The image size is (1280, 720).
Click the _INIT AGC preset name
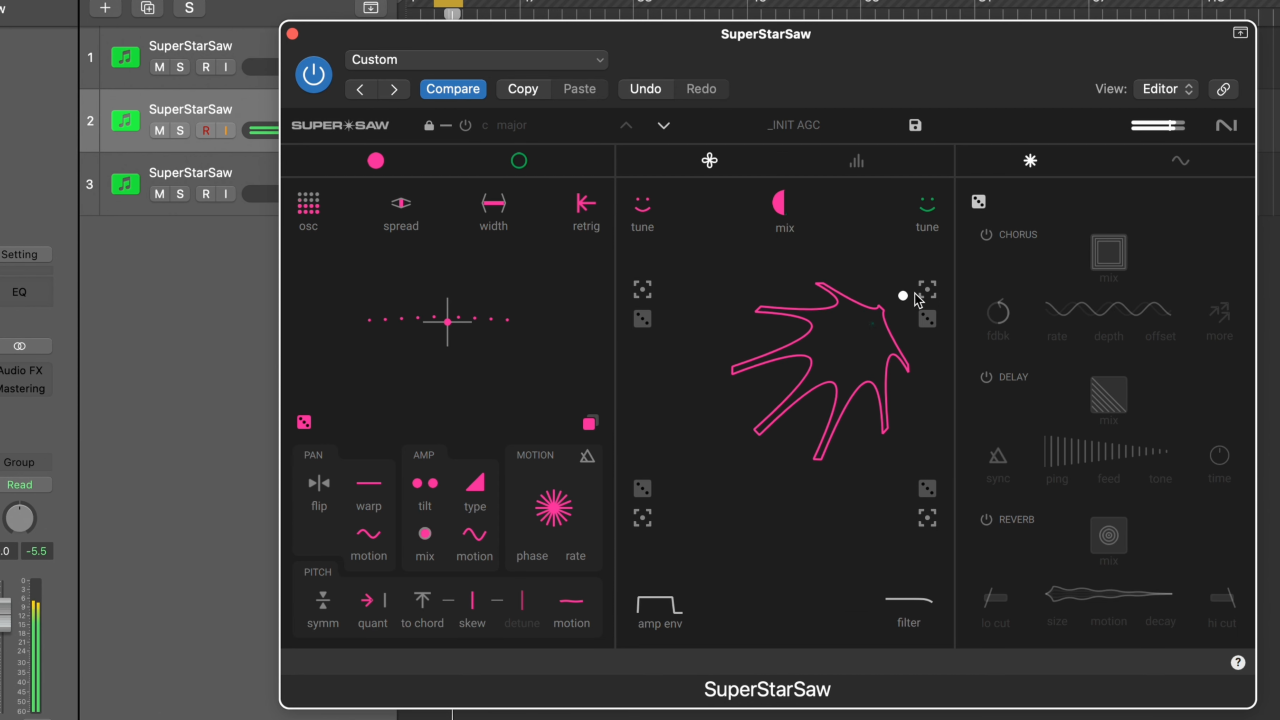coord(794,125)
